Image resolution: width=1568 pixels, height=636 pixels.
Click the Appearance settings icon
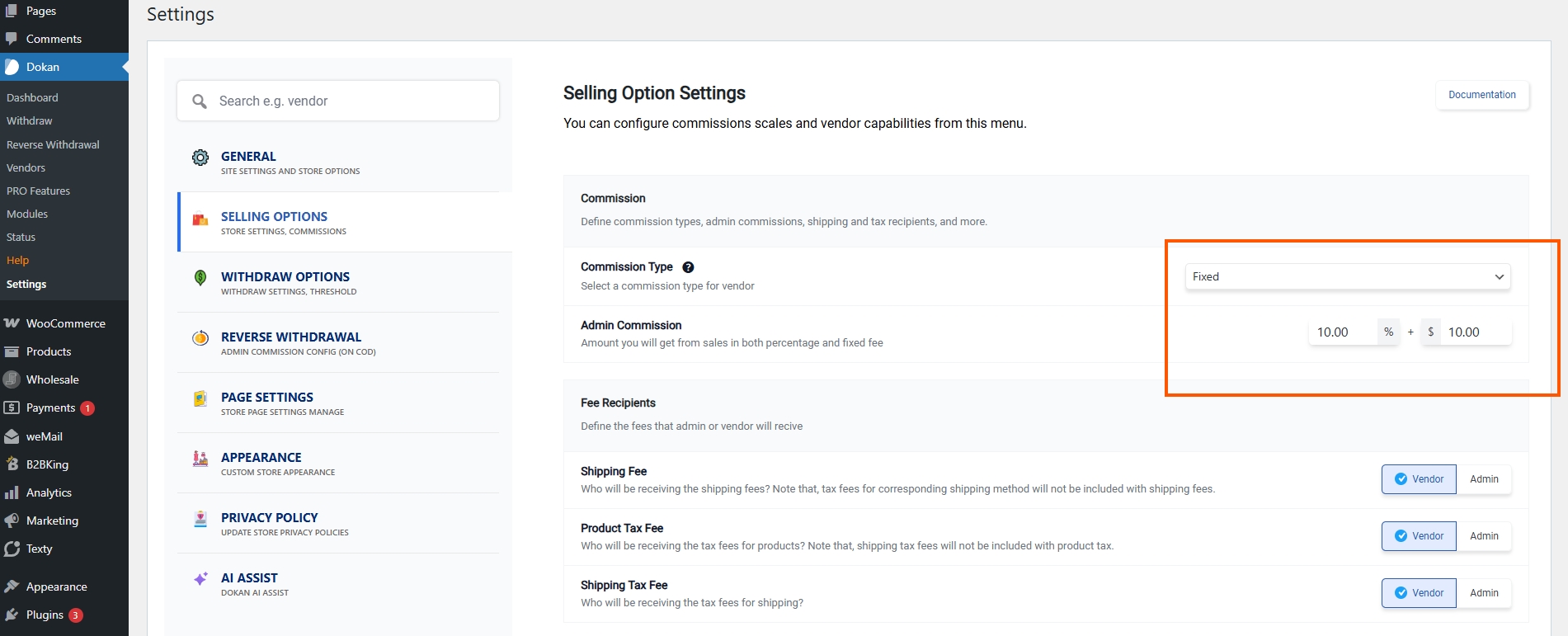tap(200, 459)
